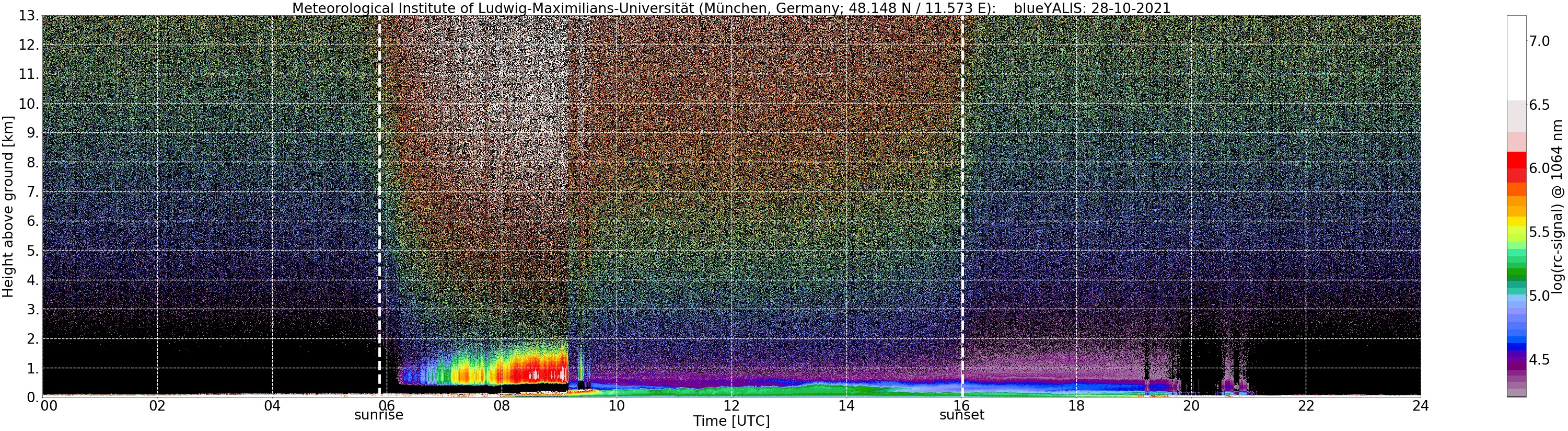Screen dimensions: 1568x431
Task: Click the time-axis tick label 24
Action: coord(1420,405)
